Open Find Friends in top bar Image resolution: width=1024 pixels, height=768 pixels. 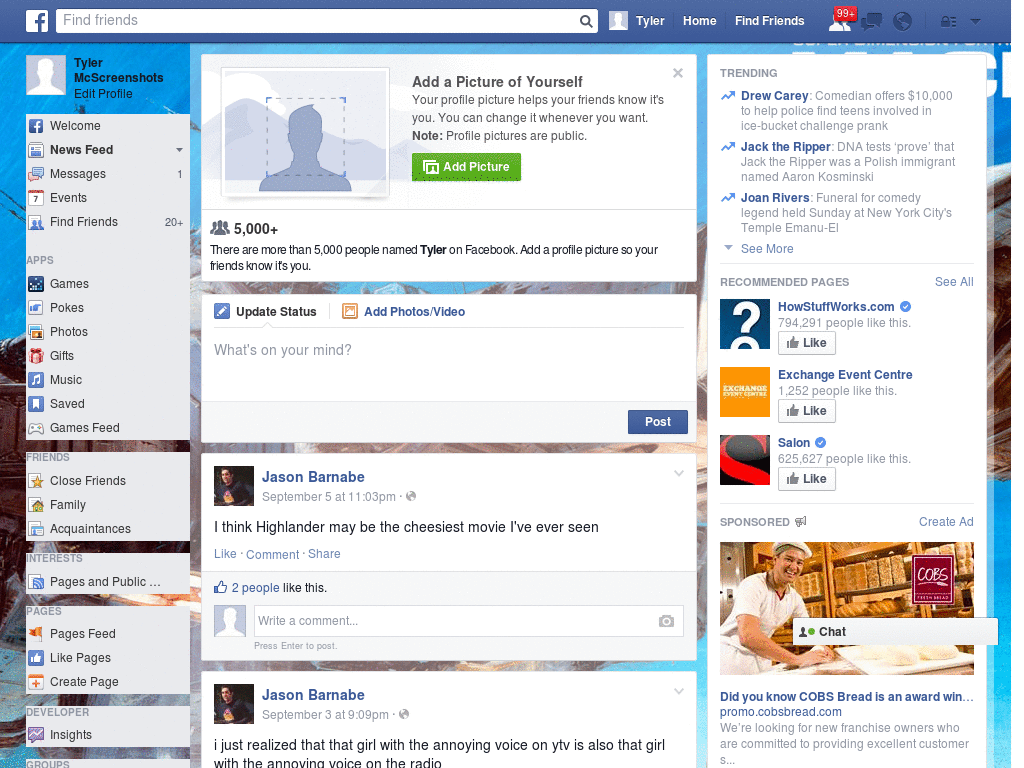pyautogui.click(x=769, y=21)
